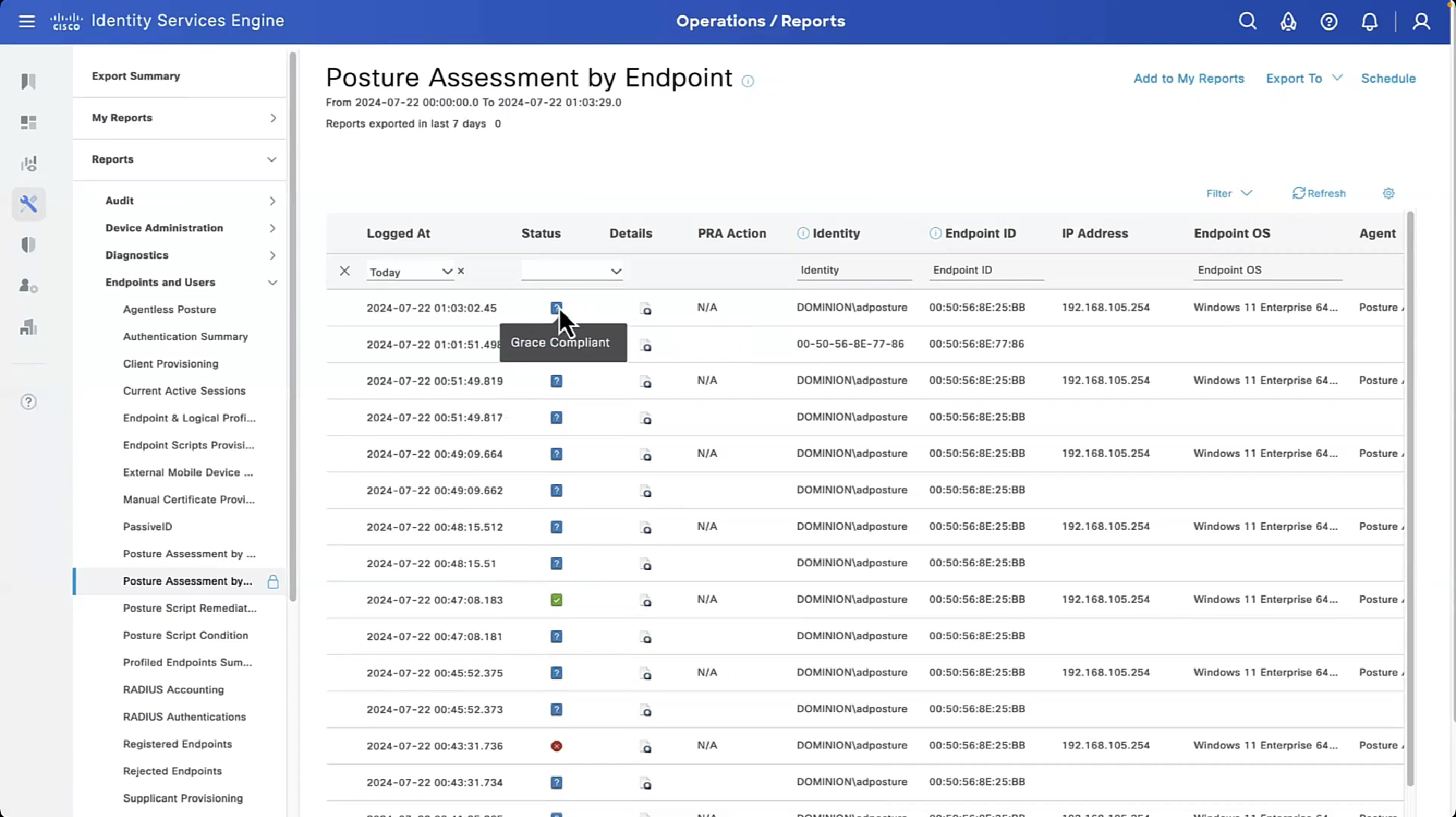Select RADIUS Authentications report
Screen dimensions: 1456x817
coord(184,716)
